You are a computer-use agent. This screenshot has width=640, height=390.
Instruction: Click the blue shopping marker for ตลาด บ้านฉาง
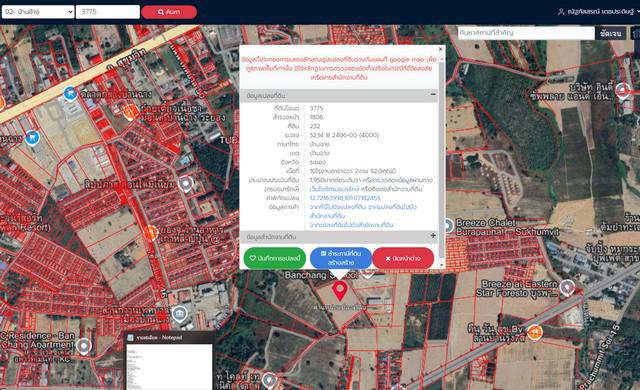(x=70, y=93)
